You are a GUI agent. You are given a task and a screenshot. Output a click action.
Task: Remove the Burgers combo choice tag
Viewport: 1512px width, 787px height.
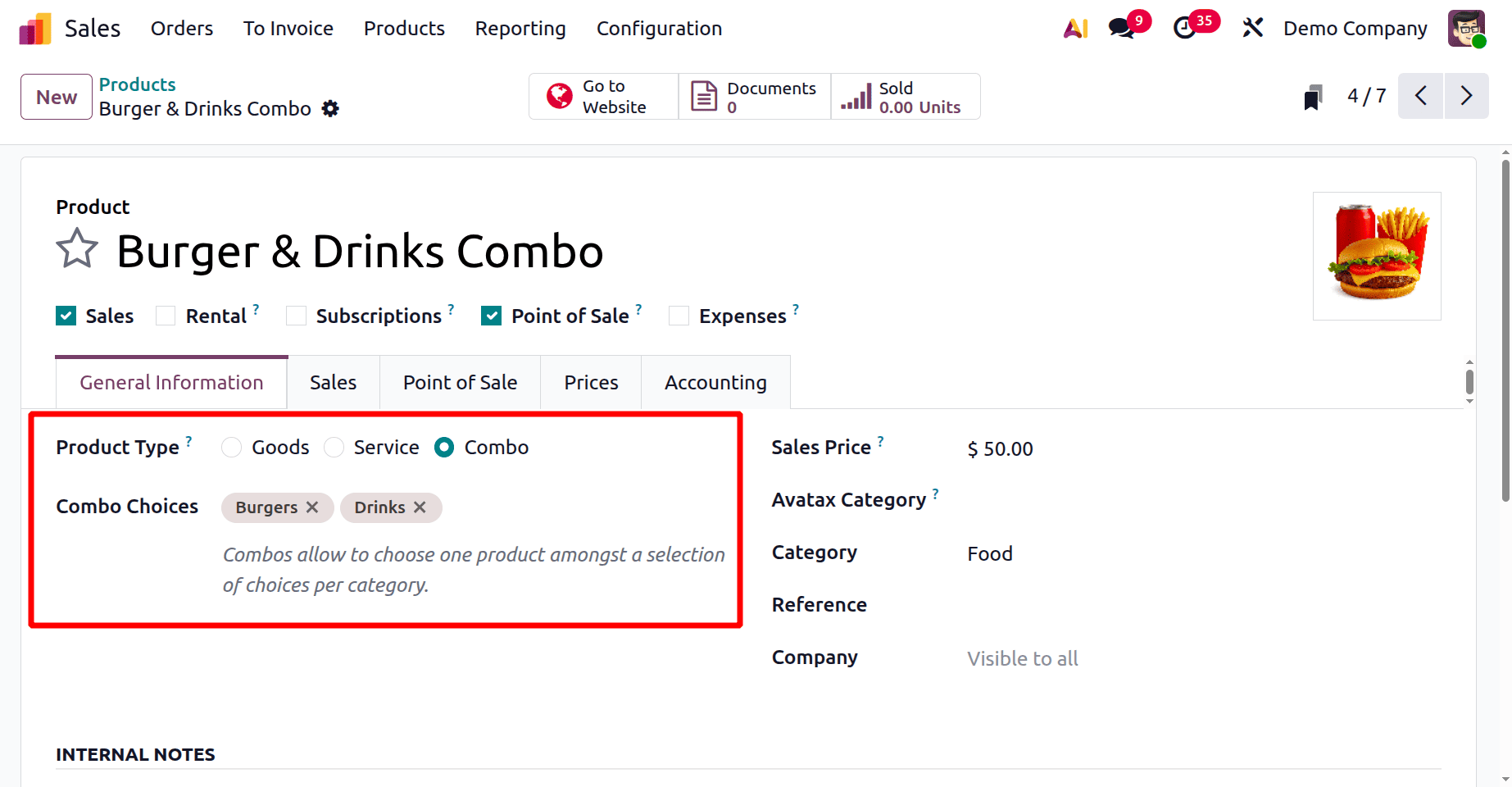pos(311,507)
